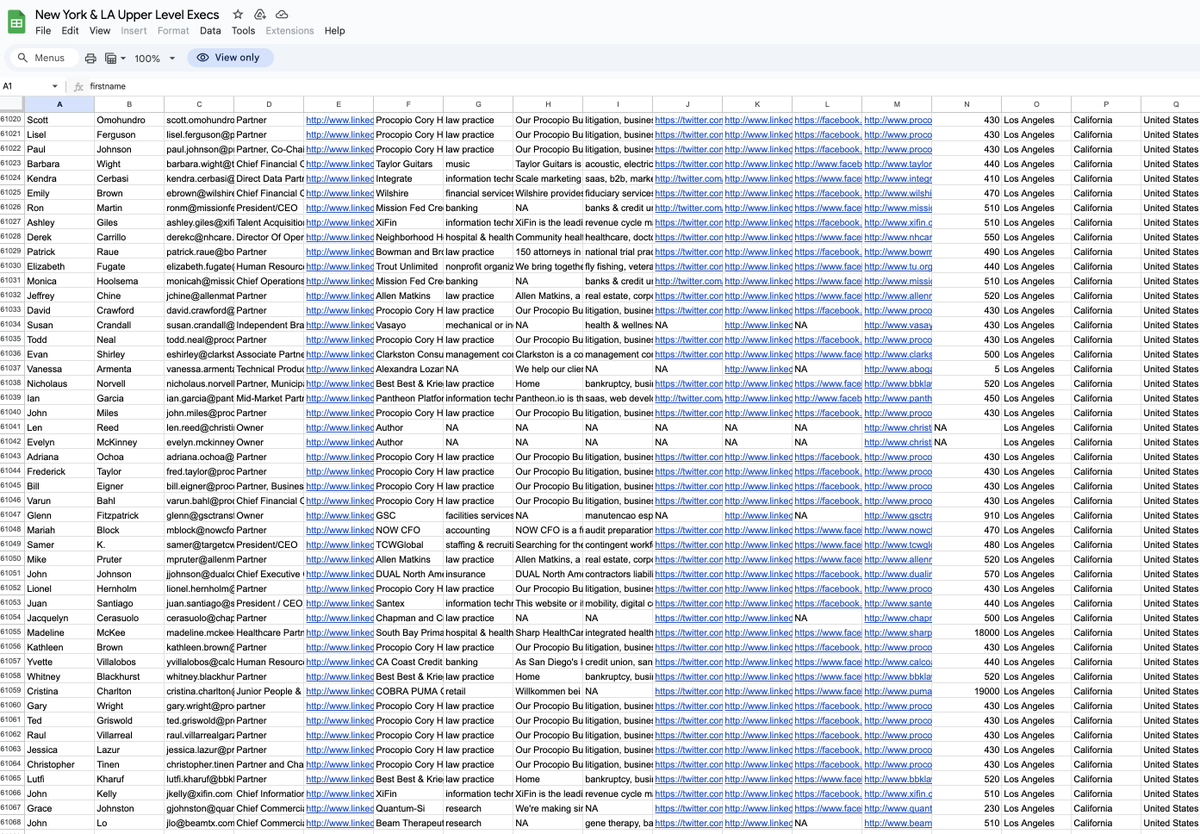Check the cloud document status icon
The height and width of the screenshot is (834, 1200).
click(282, 15)
